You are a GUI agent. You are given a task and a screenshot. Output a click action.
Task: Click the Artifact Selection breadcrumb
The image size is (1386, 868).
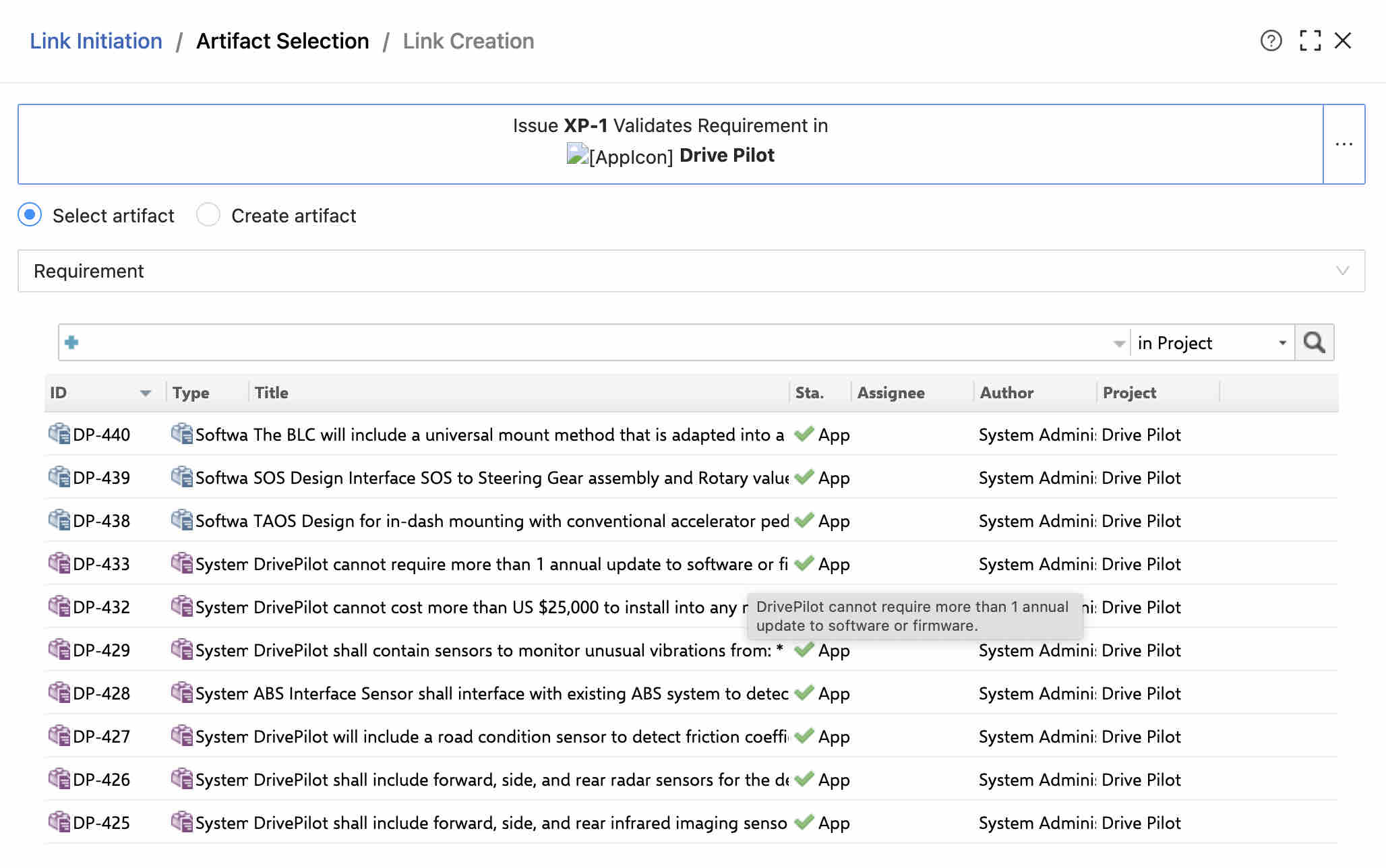coord(282,41)
